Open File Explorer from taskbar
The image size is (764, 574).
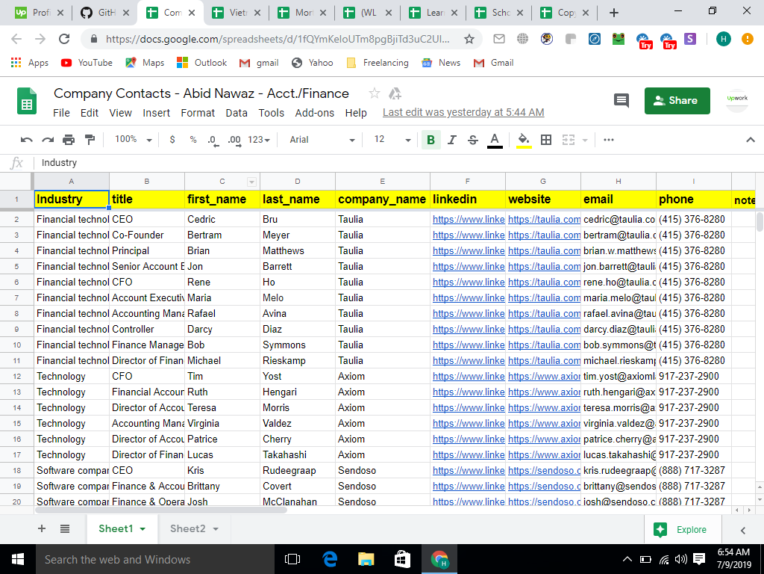coord(366,559)
